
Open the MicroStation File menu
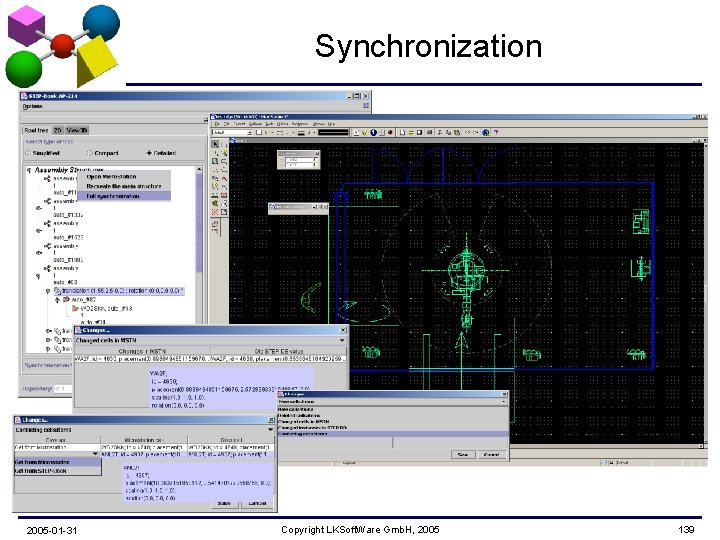218,124
